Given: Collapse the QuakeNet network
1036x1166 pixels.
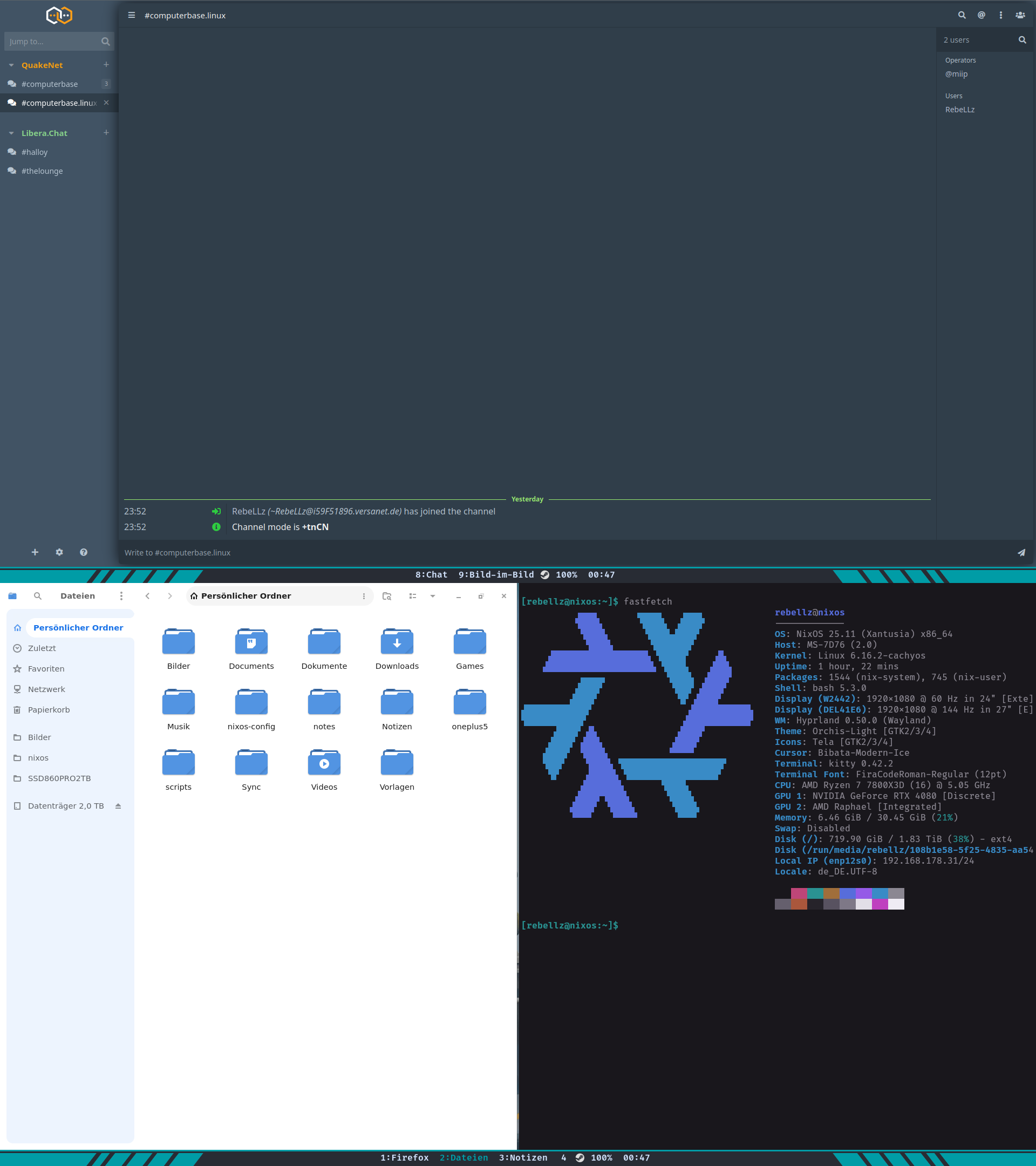Looking at the screenshot, I should click(x=11, y=65).
